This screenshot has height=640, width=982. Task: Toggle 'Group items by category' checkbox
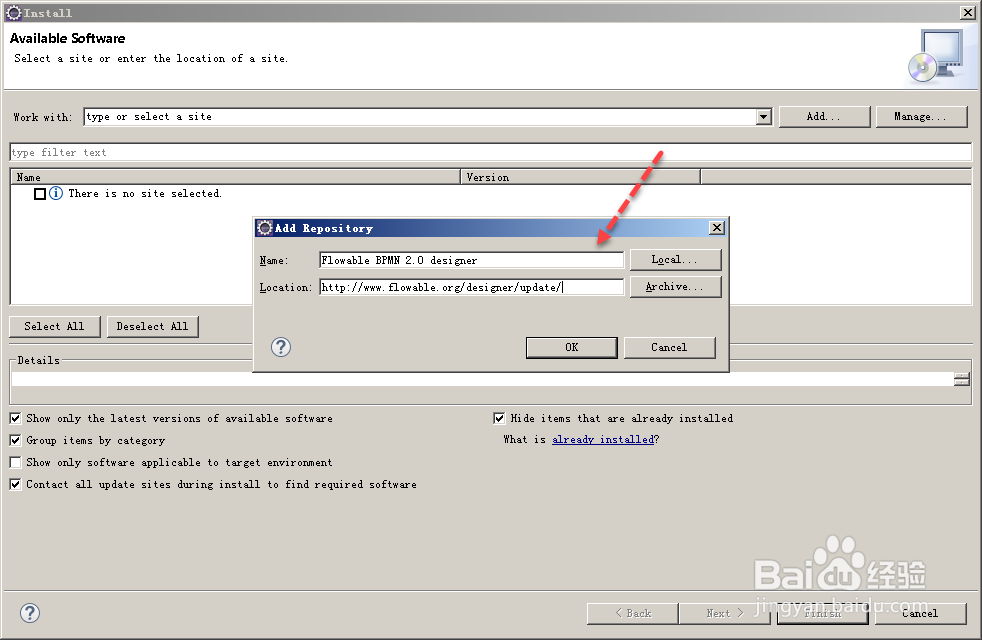click(x=16, y=440)
